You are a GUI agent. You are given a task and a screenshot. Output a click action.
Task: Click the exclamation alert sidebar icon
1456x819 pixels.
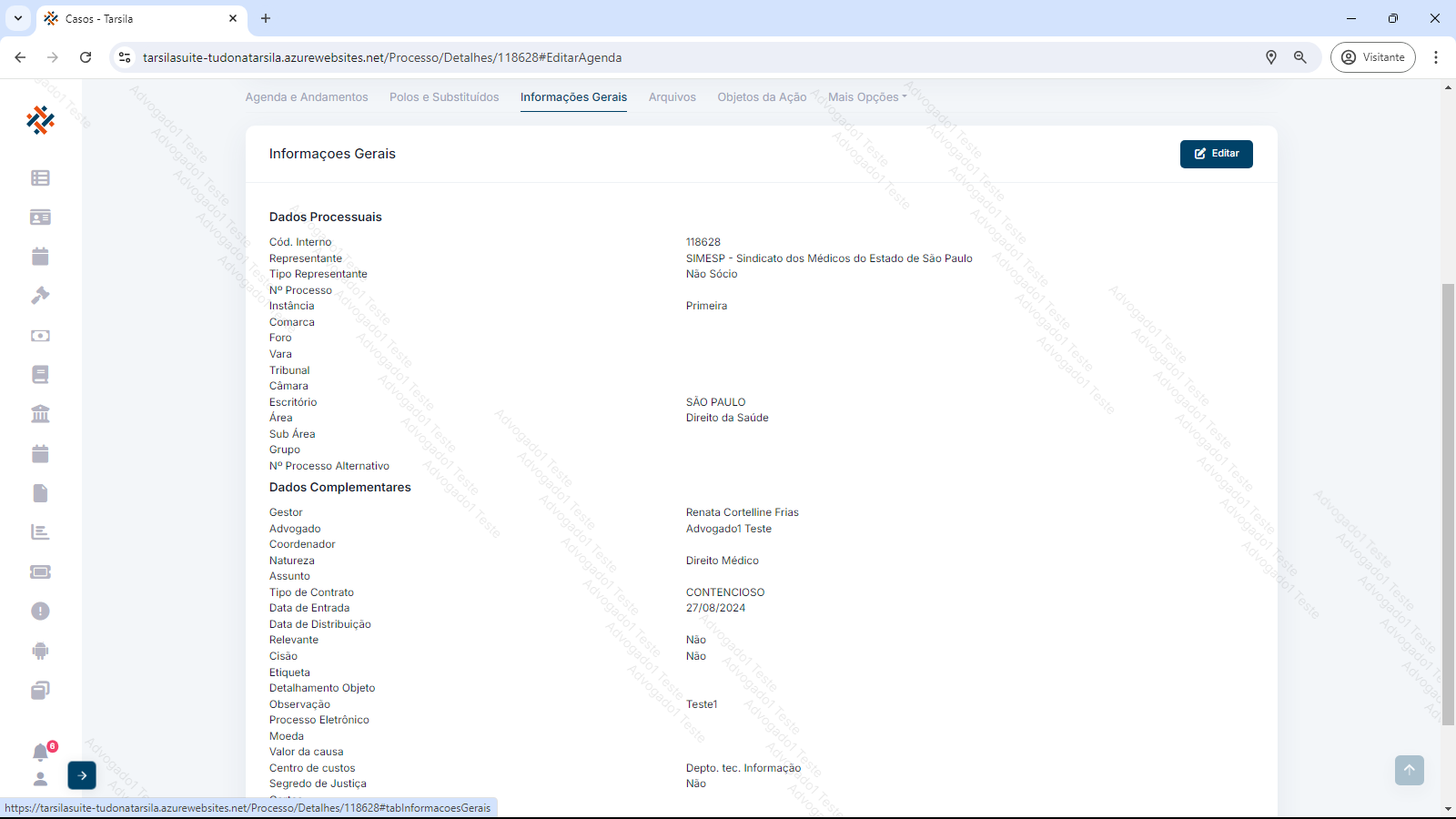point(40,612)
